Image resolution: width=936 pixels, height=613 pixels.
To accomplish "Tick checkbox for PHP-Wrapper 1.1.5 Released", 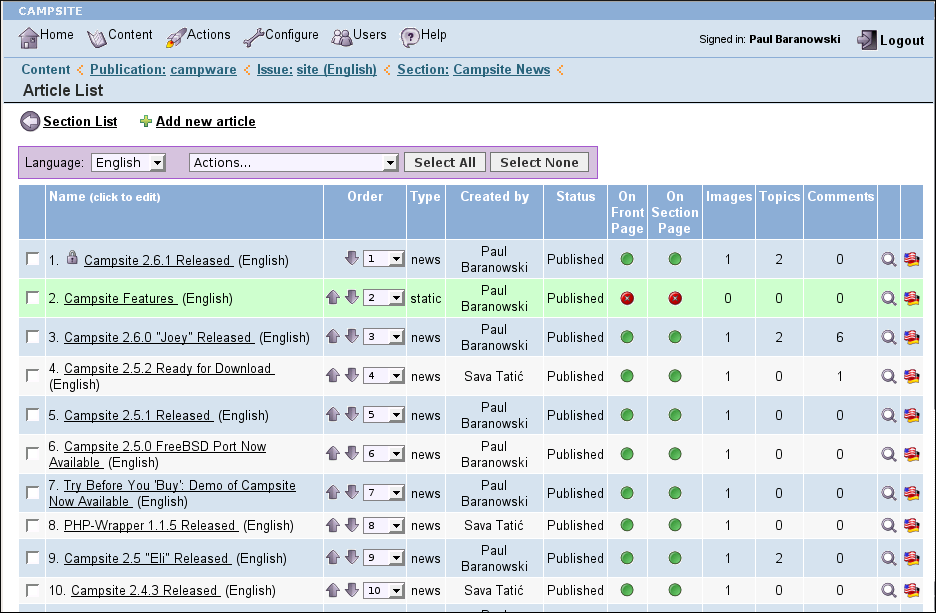I will click(33, 525).
